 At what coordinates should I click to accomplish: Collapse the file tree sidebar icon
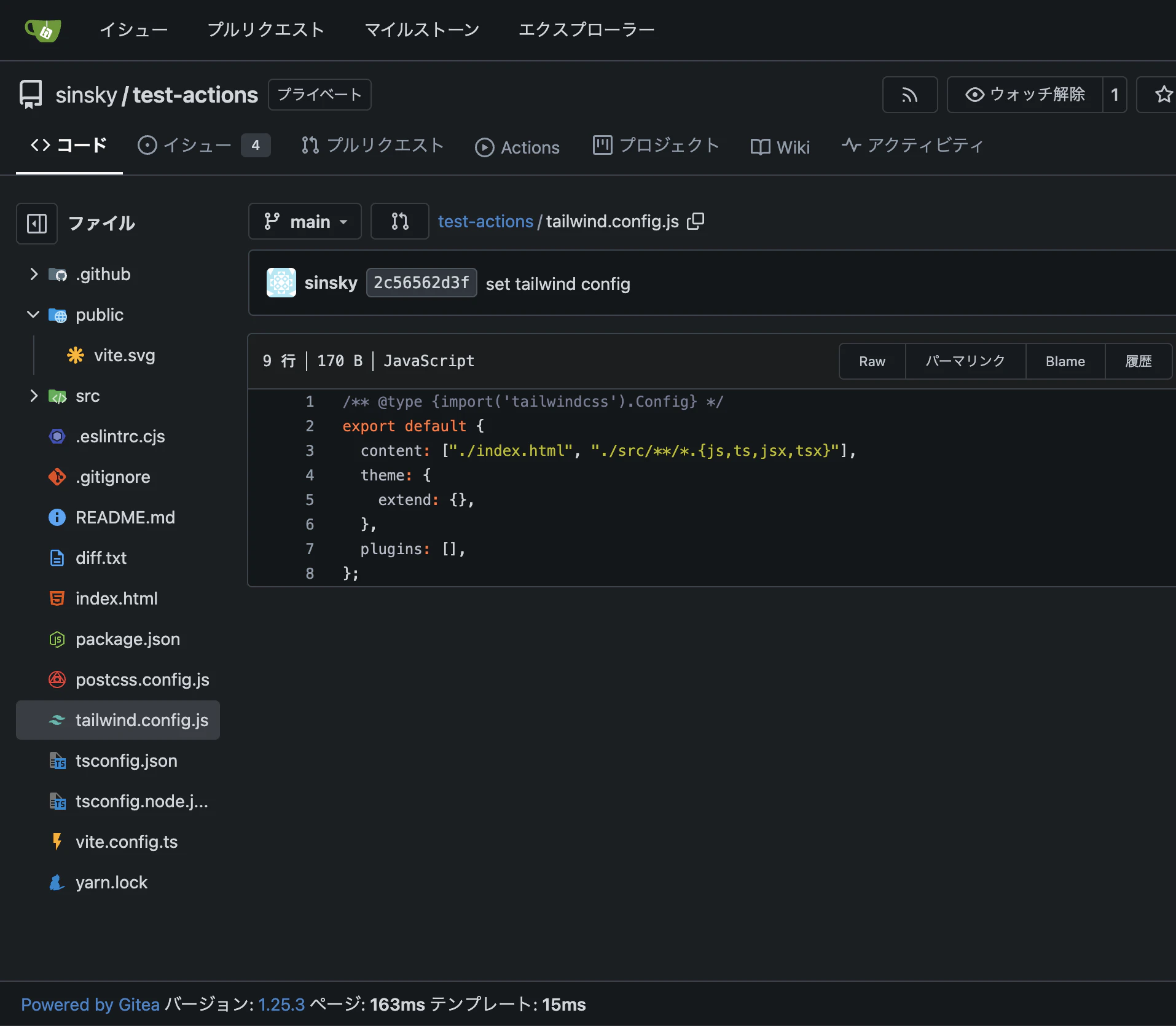pyautogui.click(x=37, y=223)
